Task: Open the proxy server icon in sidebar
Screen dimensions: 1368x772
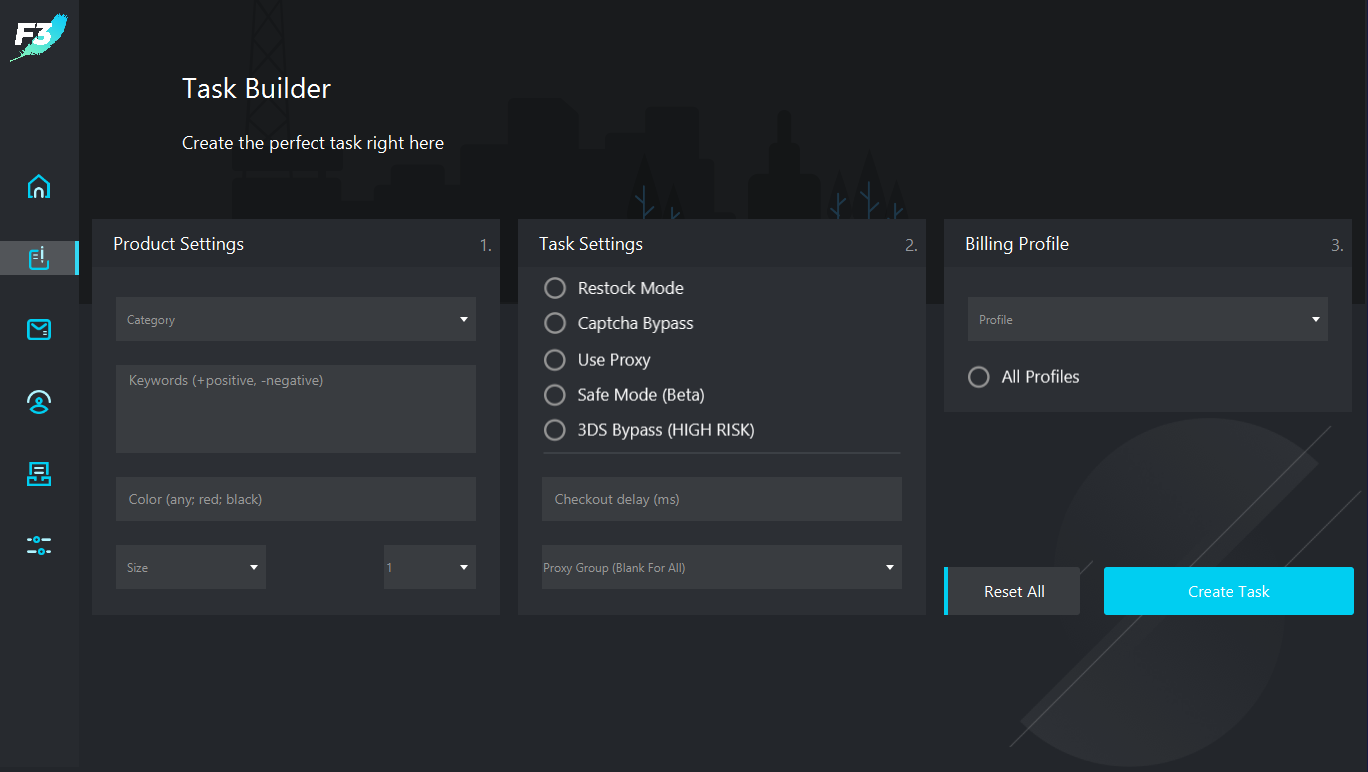Action: point(39,474)
